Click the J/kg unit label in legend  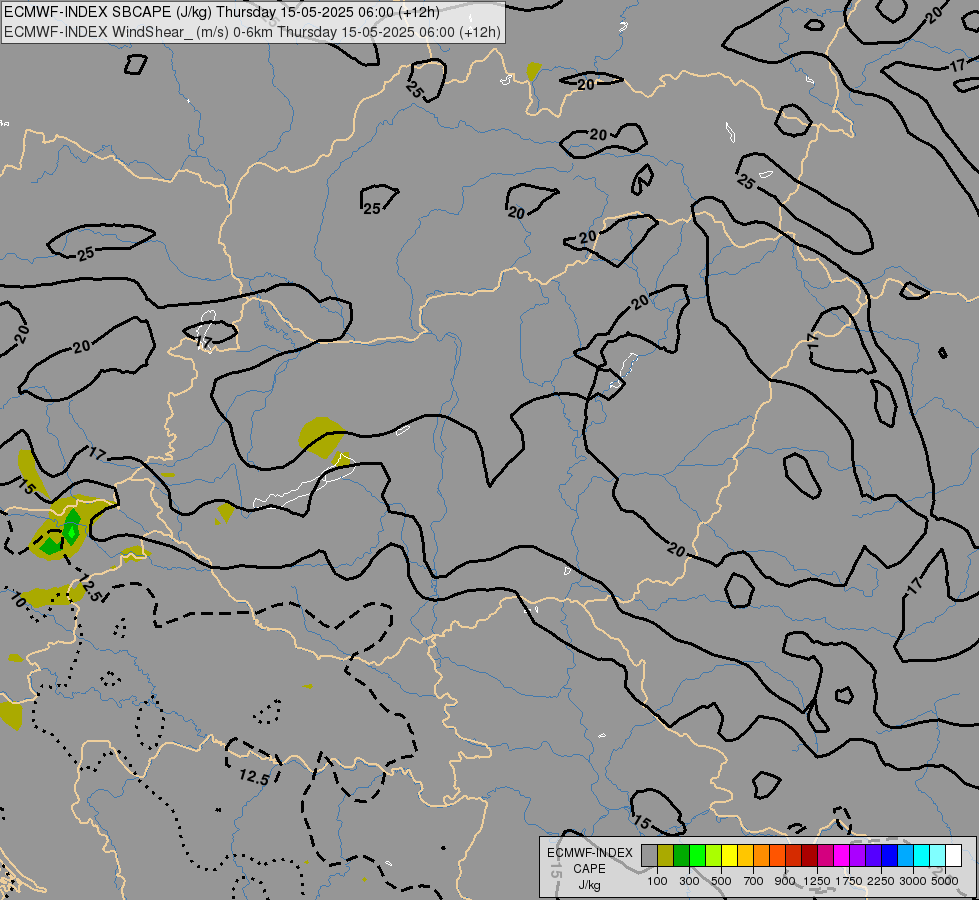[x=589, y=885]
